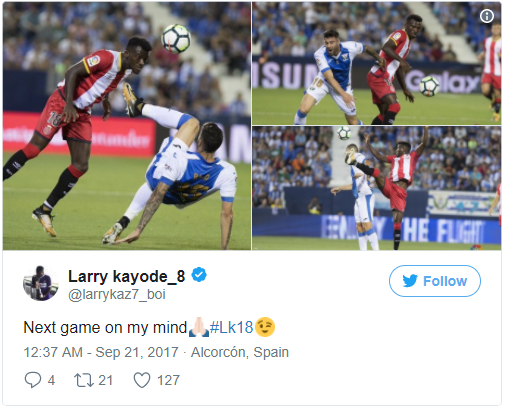Click the info icon on photo
This screenshot has height=406, width=505.
pos(487,16)
